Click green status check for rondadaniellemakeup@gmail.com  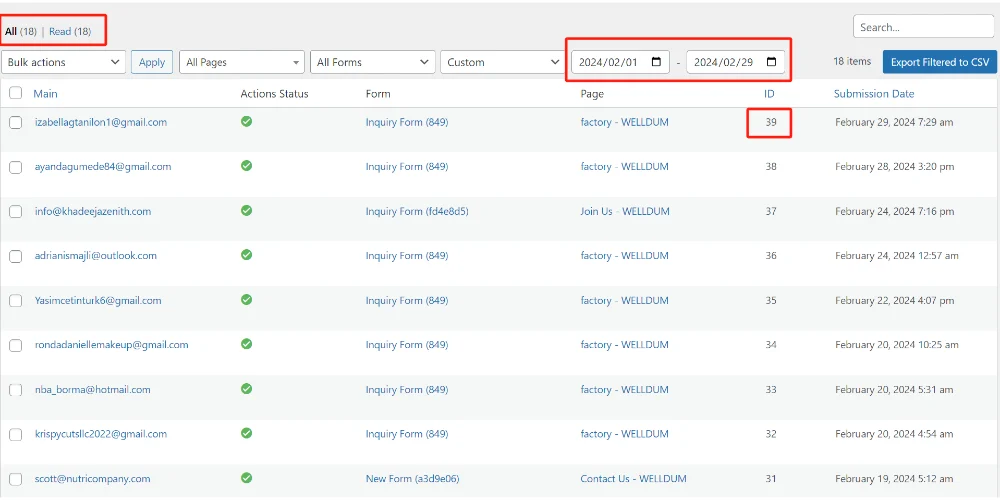(x=246, y=344)
